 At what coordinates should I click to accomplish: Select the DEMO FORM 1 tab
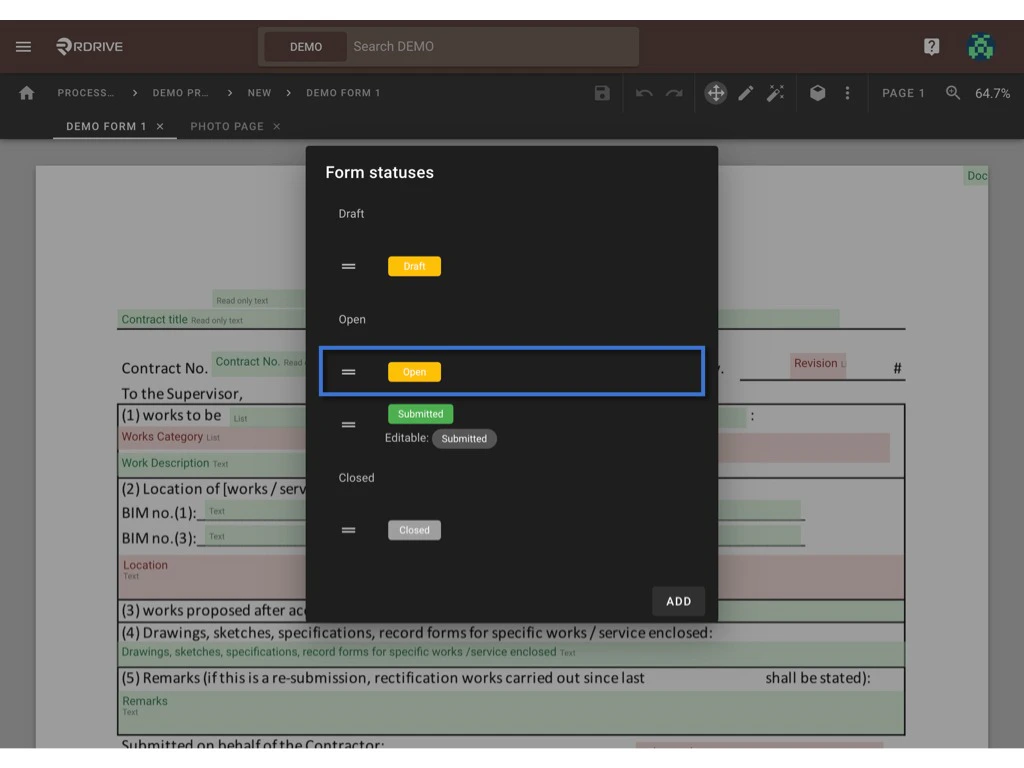106,126
